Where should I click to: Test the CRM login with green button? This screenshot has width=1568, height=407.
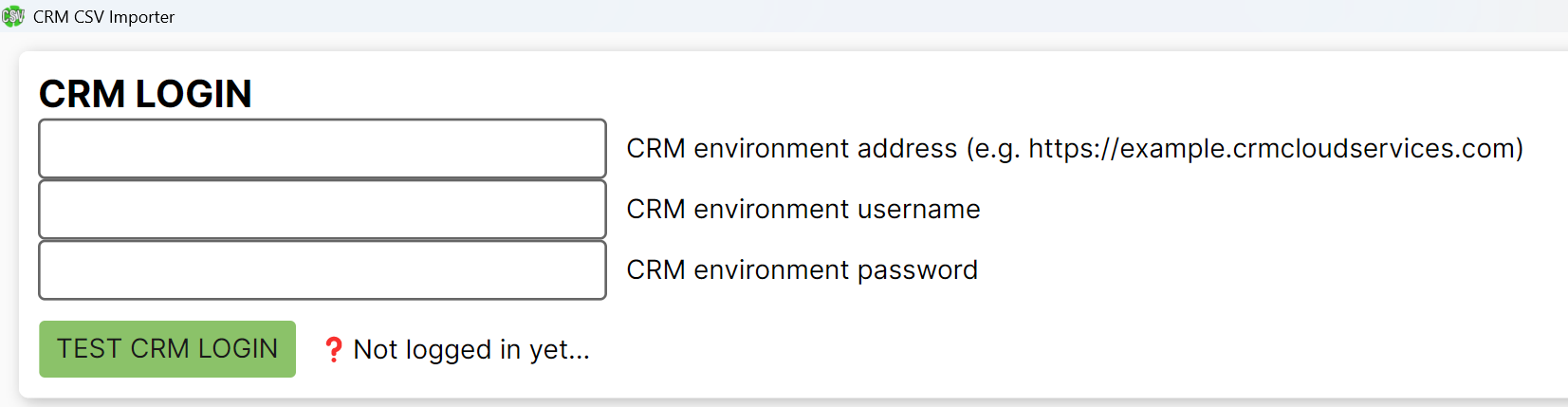coord(167,349)
